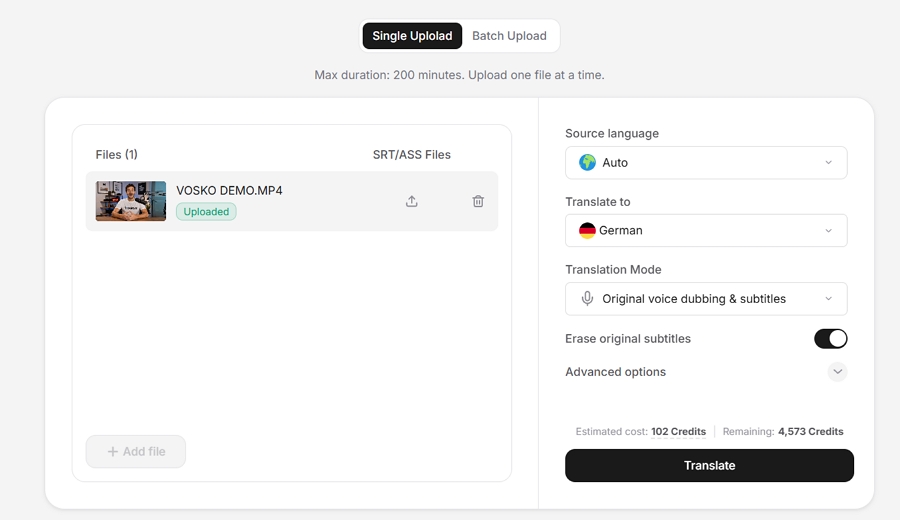Click the Max duration notice text
900x520 pixels.
459,75
